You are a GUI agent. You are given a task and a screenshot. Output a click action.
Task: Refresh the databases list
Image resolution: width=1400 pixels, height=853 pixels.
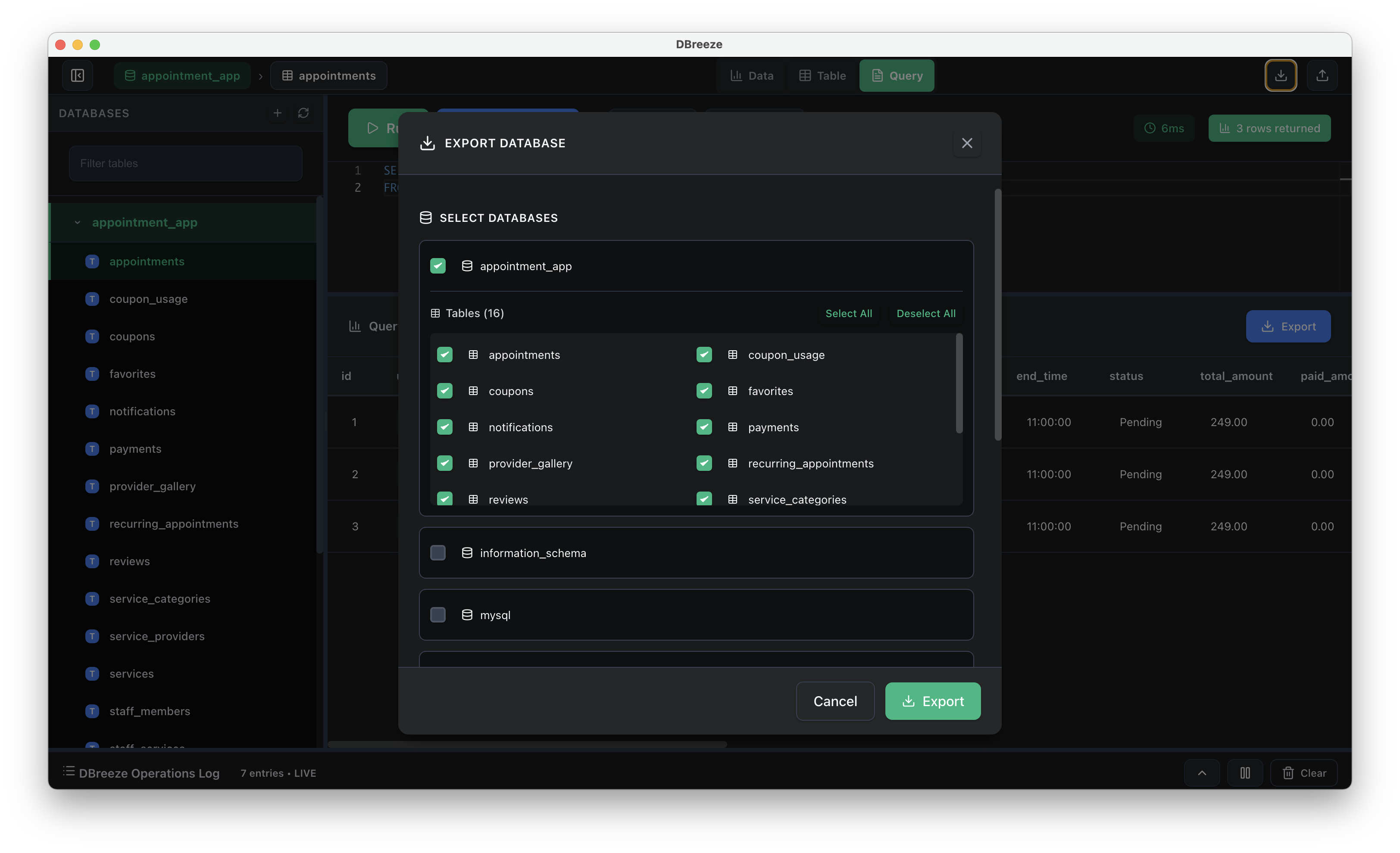tap(303, 113)
